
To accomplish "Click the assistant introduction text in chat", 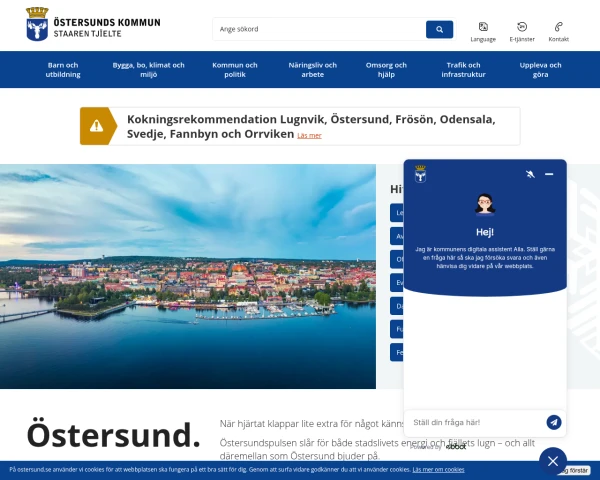I will pos(485,258).
